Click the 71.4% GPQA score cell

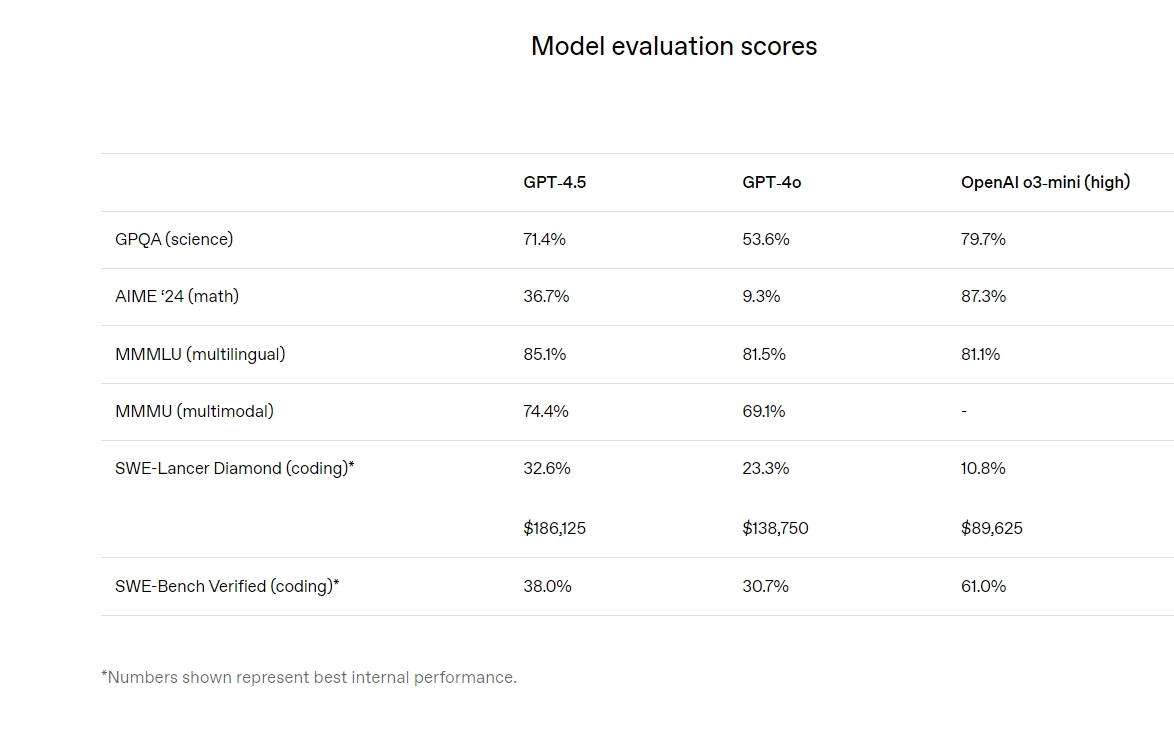tap(544, 239)
